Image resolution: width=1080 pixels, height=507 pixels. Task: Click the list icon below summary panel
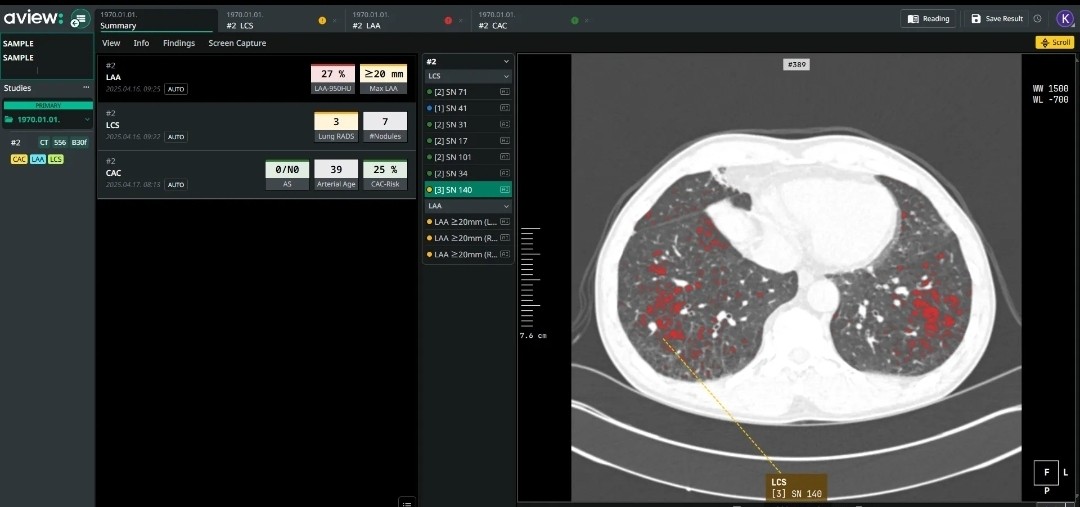click(x=406, y=501)
